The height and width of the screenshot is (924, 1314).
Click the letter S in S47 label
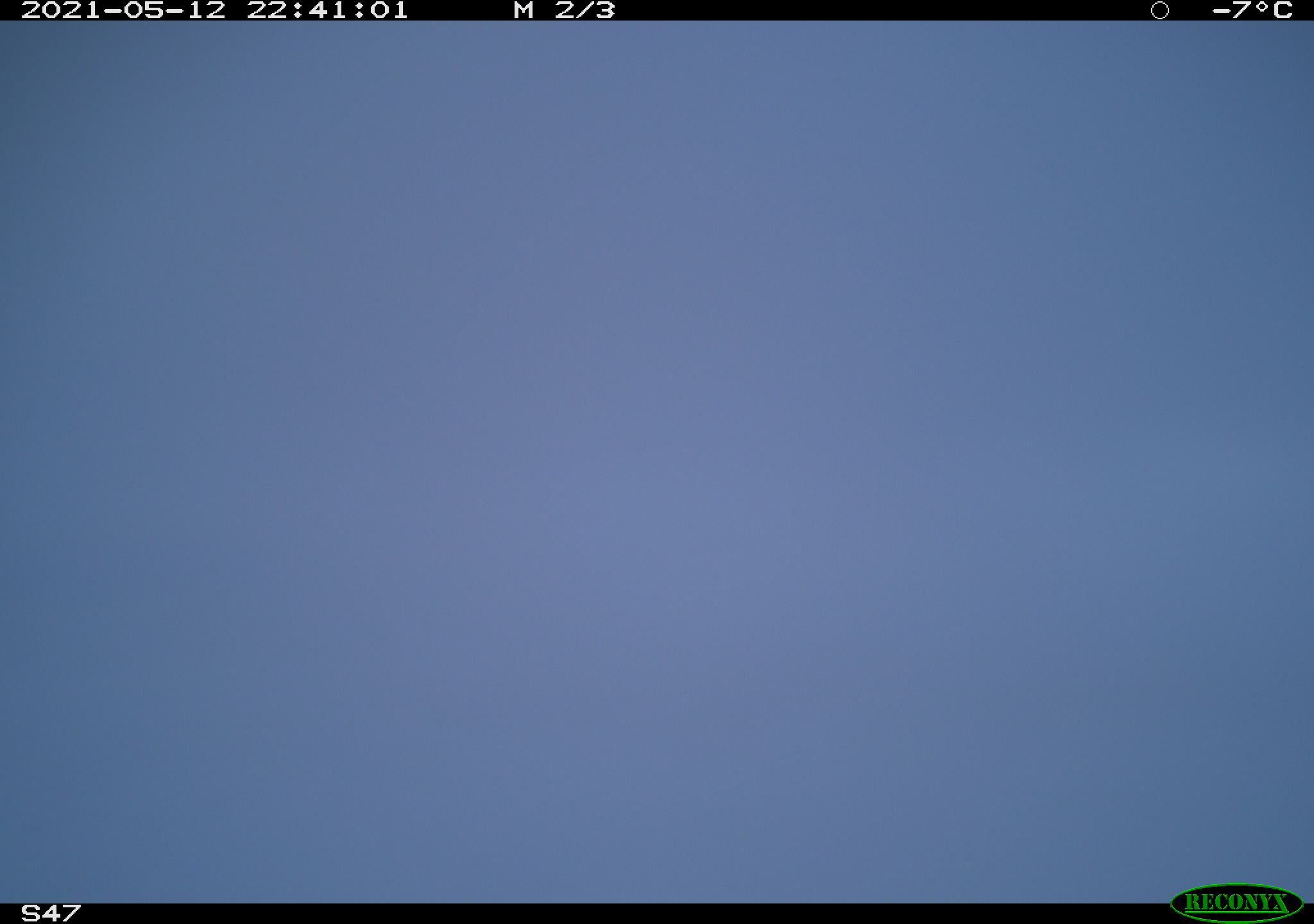tap(31, 913)
